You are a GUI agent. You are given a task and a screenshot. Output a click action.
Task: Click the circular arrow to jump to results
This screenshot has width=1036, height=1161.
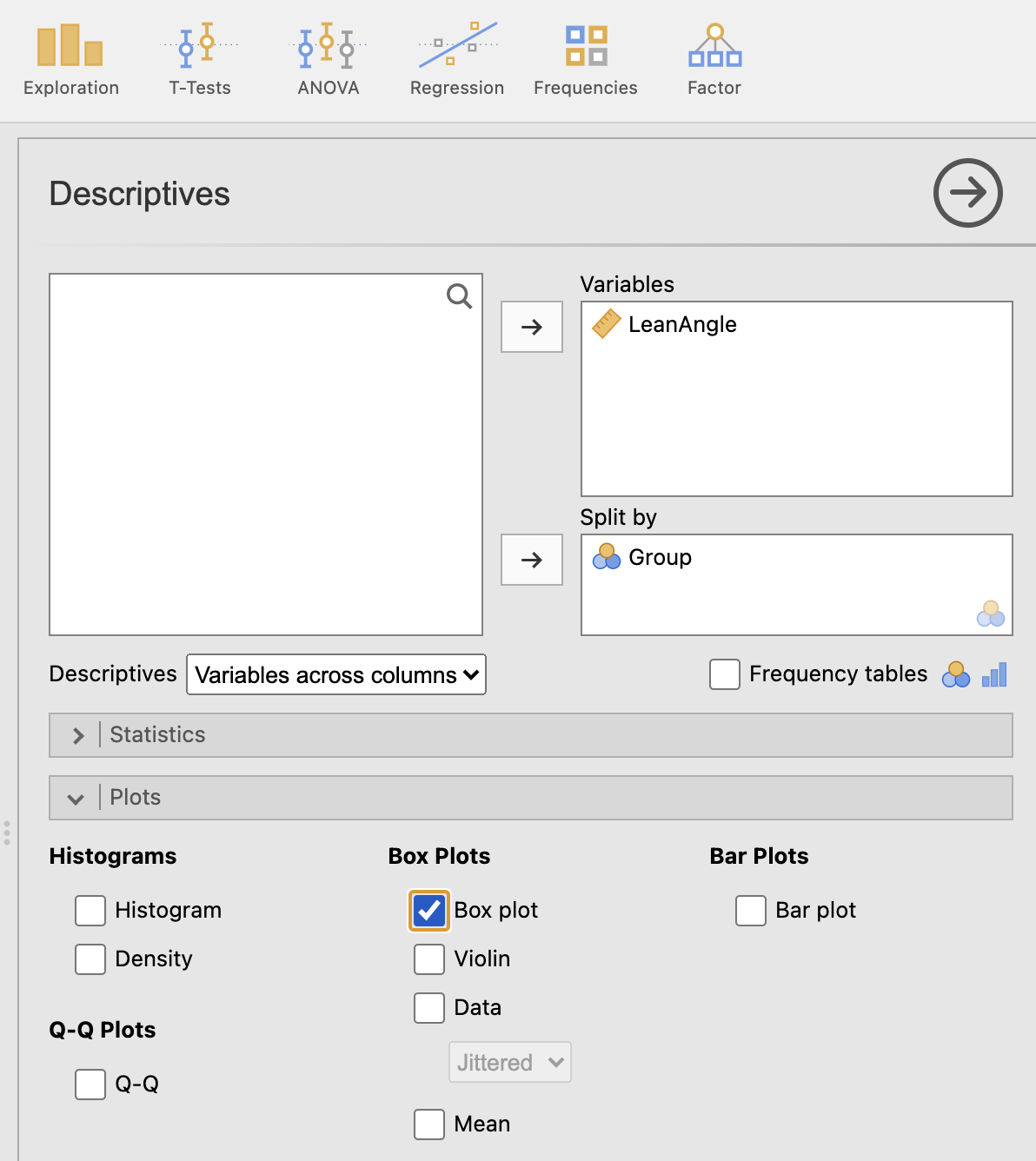pos(967,193)
